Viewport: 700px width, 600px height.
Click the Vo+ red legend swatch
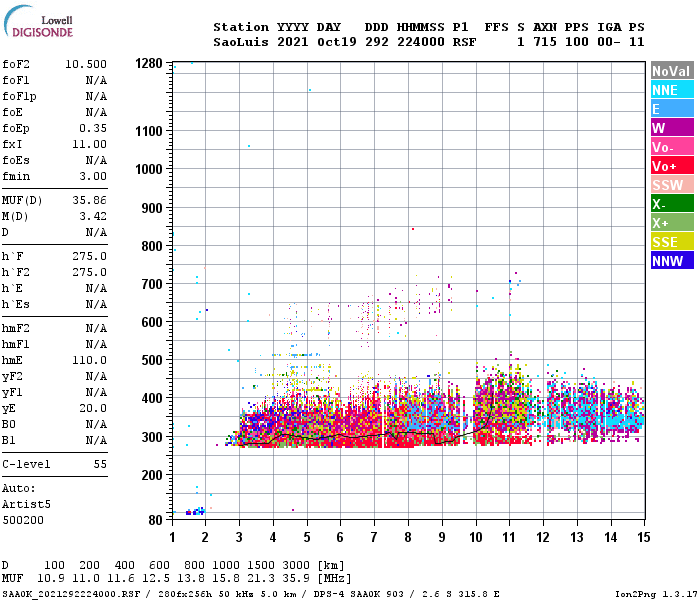(x=672, y=166)
